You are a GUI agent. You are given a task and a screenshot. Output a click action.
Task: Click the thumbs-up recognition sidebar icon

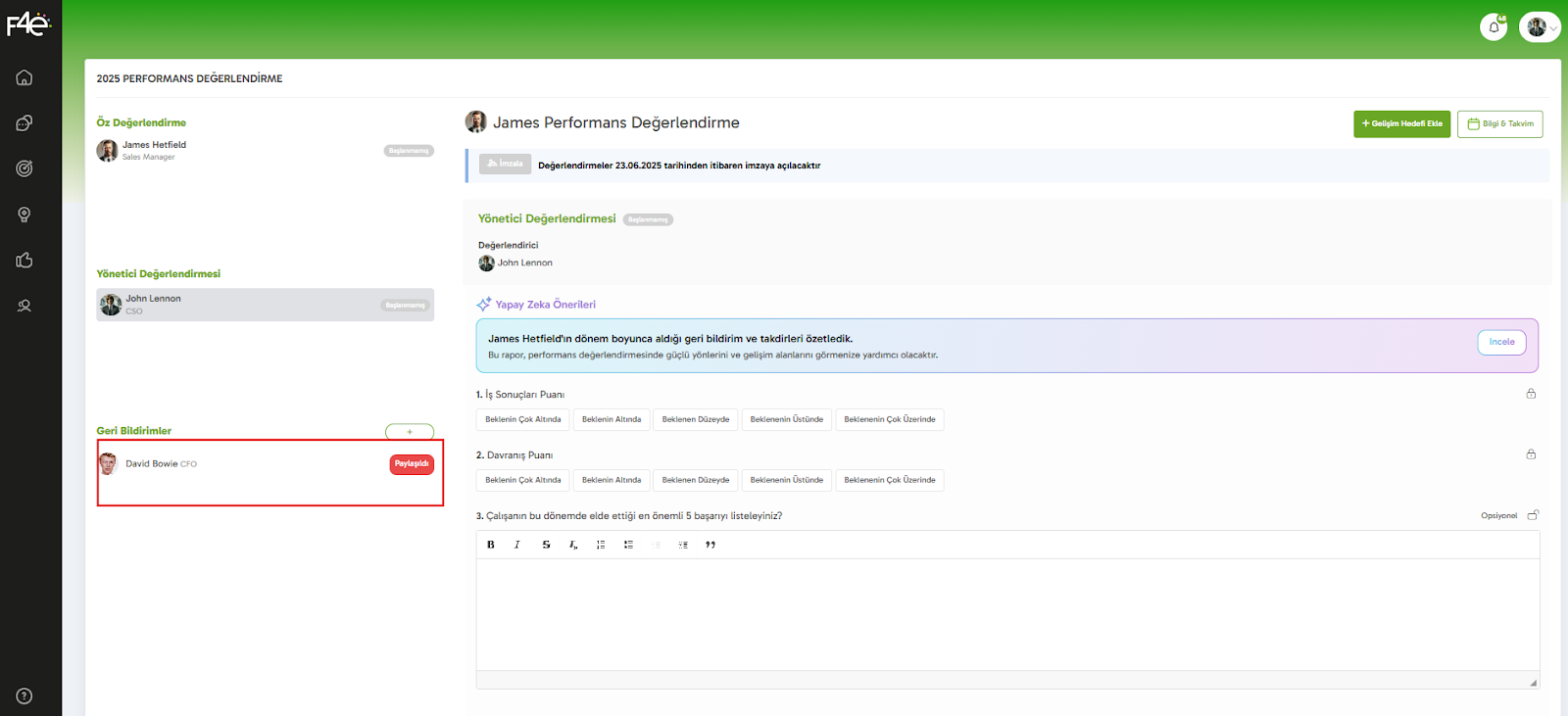click(24, 260)
